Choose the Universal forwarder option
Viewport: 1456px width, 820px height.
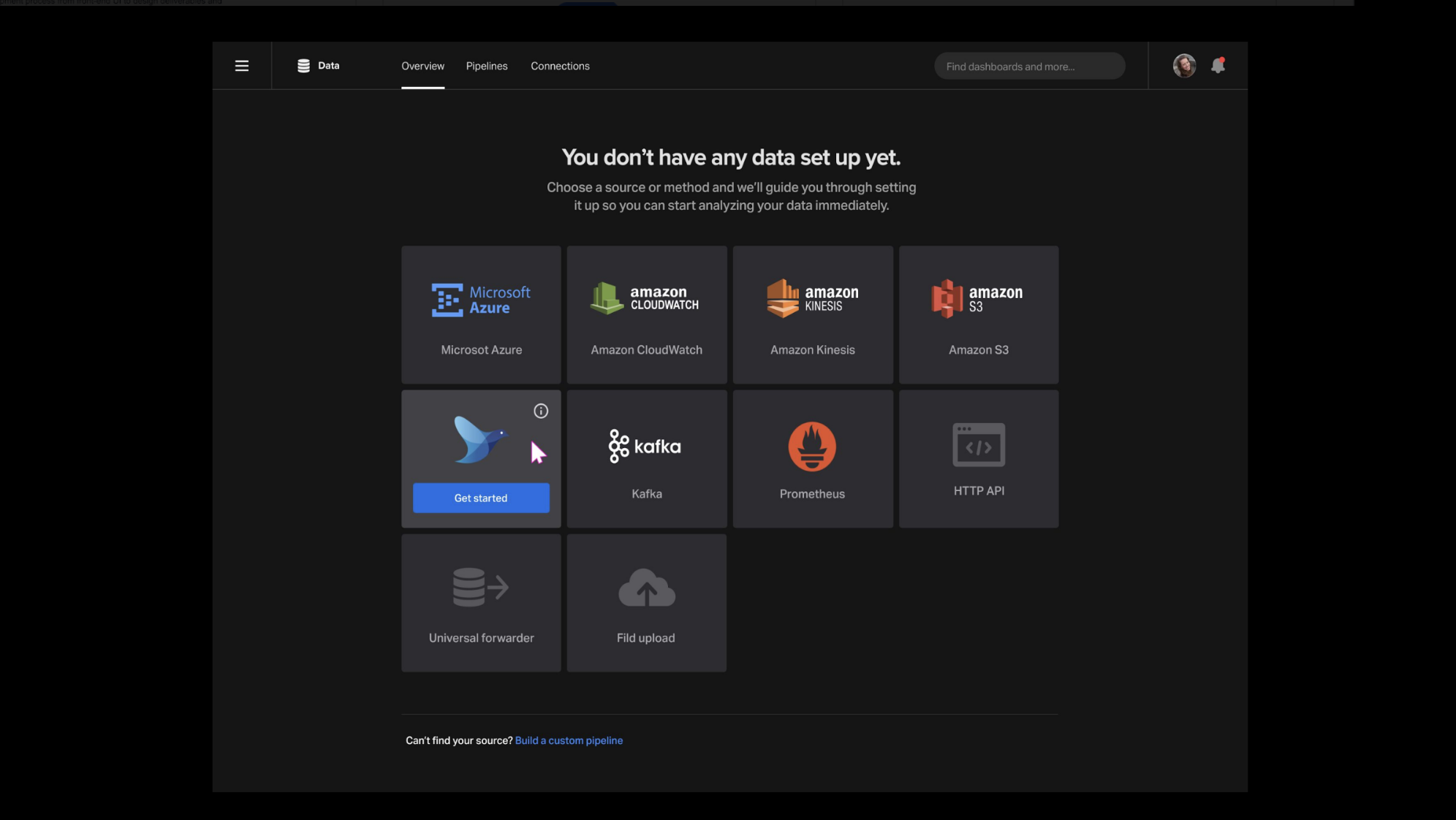click(x=481, y=603)
